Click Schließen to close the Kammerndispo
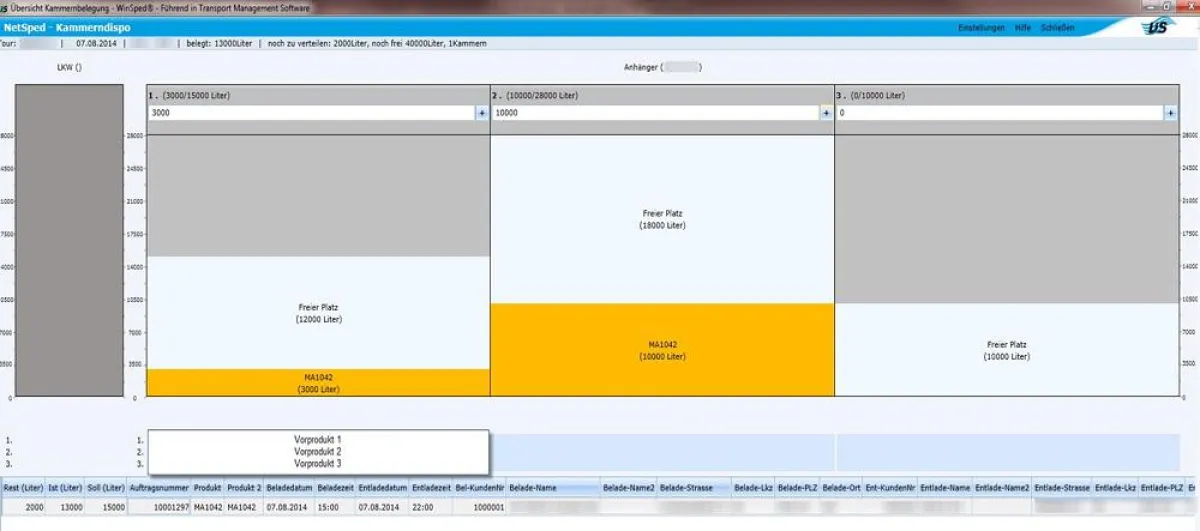The height and width of the screenshot is (531, 1200). [1057, 28]
